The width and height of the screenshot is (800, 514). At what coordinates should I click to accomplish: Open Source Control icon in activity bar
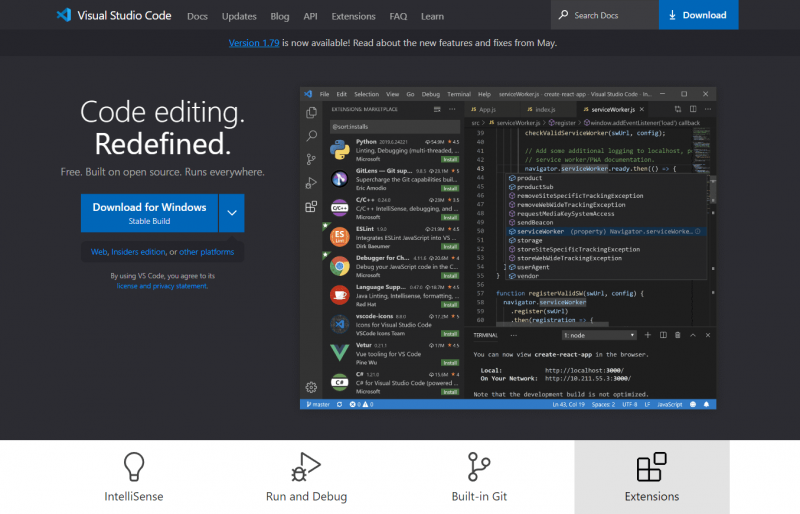pos(311,159)
